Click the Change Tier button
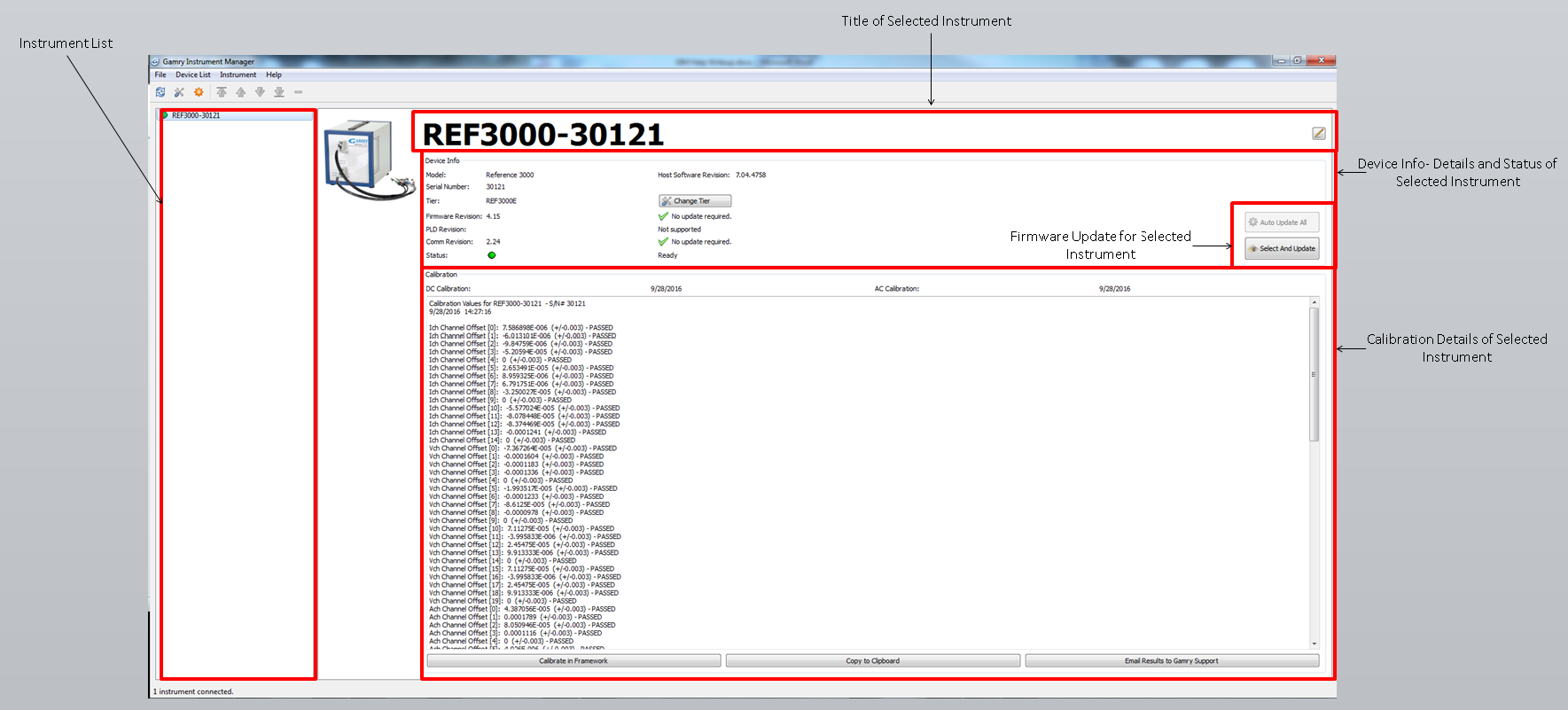Image resolution: width=1568 pixels, height=710 pixels. (695, 201)
